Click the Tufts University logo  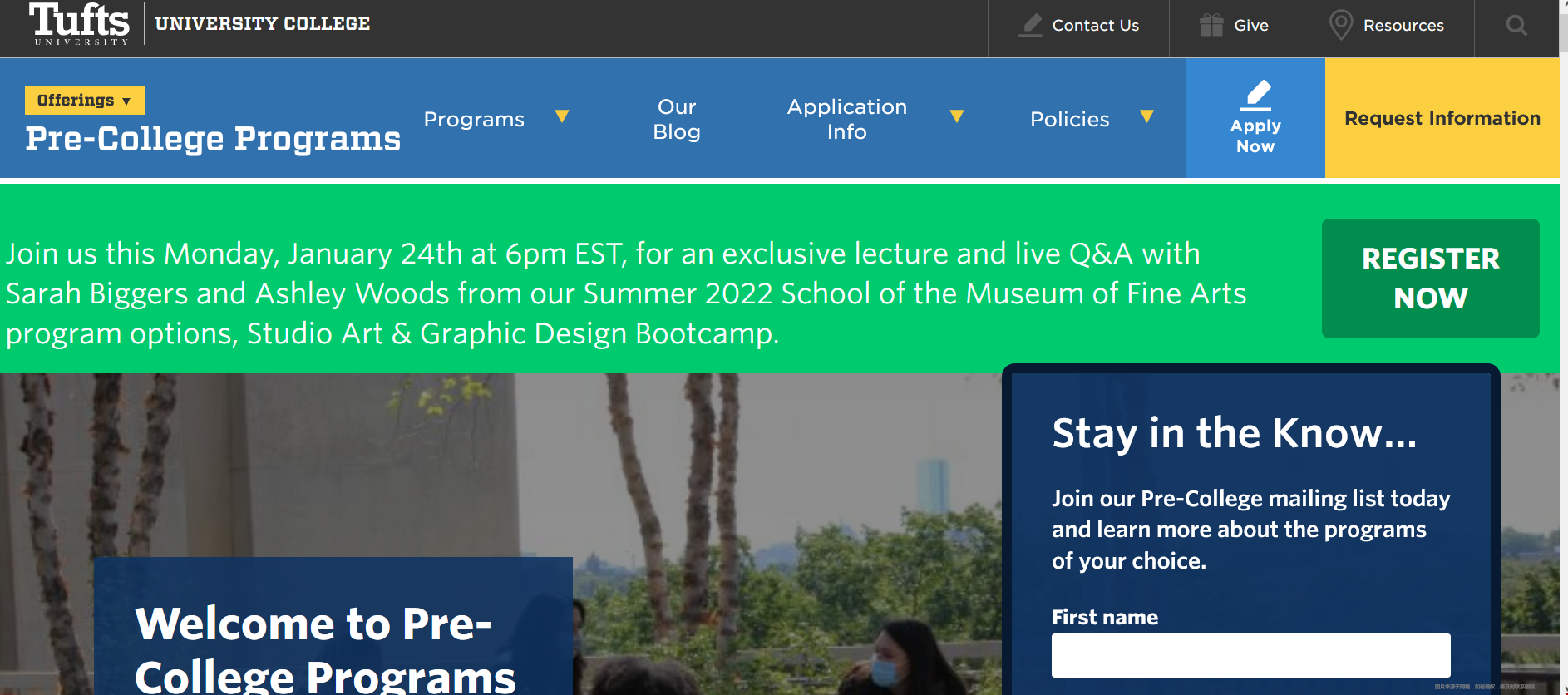(80, 23)
